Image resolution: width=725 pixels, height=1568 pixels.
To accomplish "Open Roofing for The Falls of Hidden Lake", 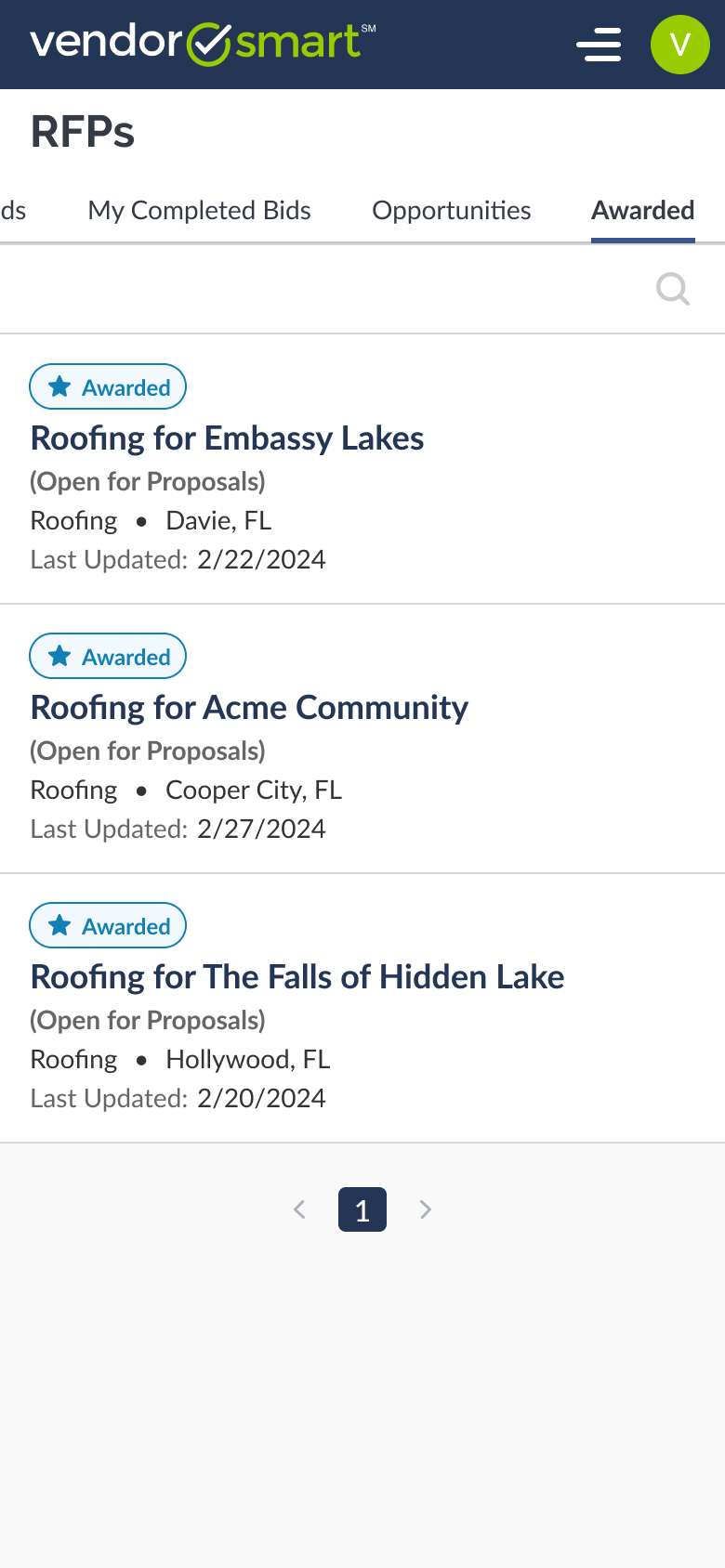I will (297, 977).
